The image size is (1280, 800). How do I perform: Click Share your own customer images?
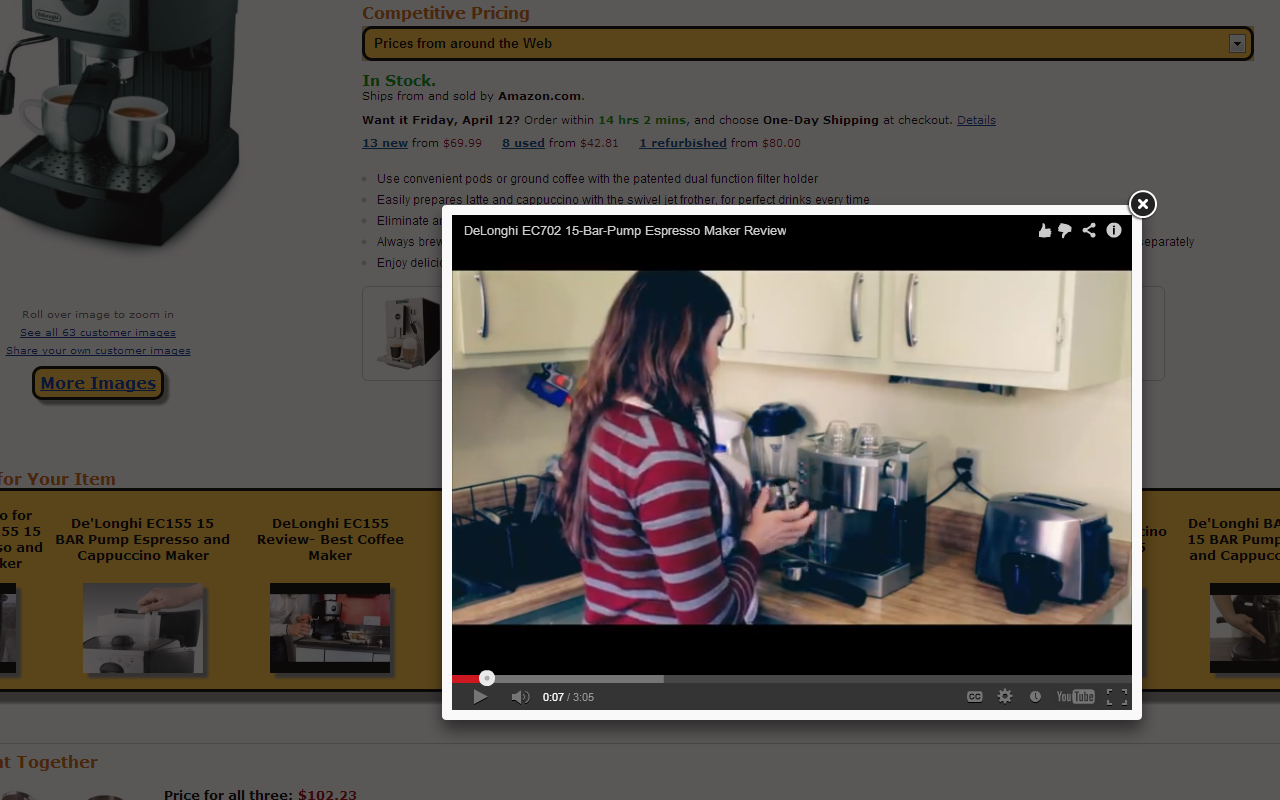[98, 351]
